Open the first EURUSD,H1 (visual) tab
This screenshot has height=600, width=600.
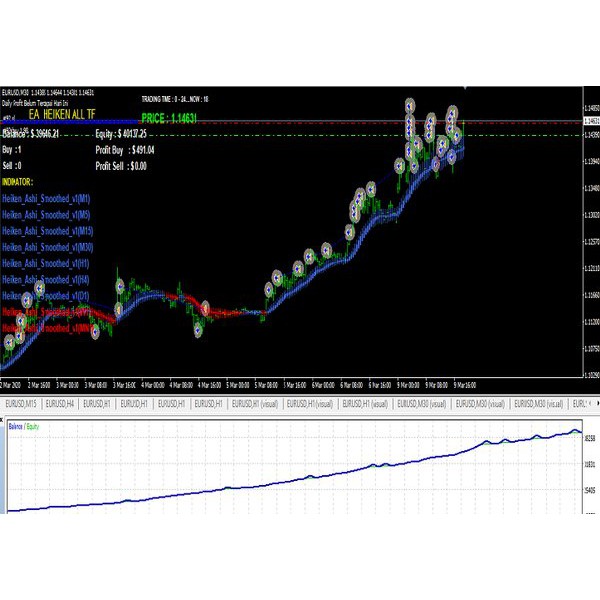254,403
